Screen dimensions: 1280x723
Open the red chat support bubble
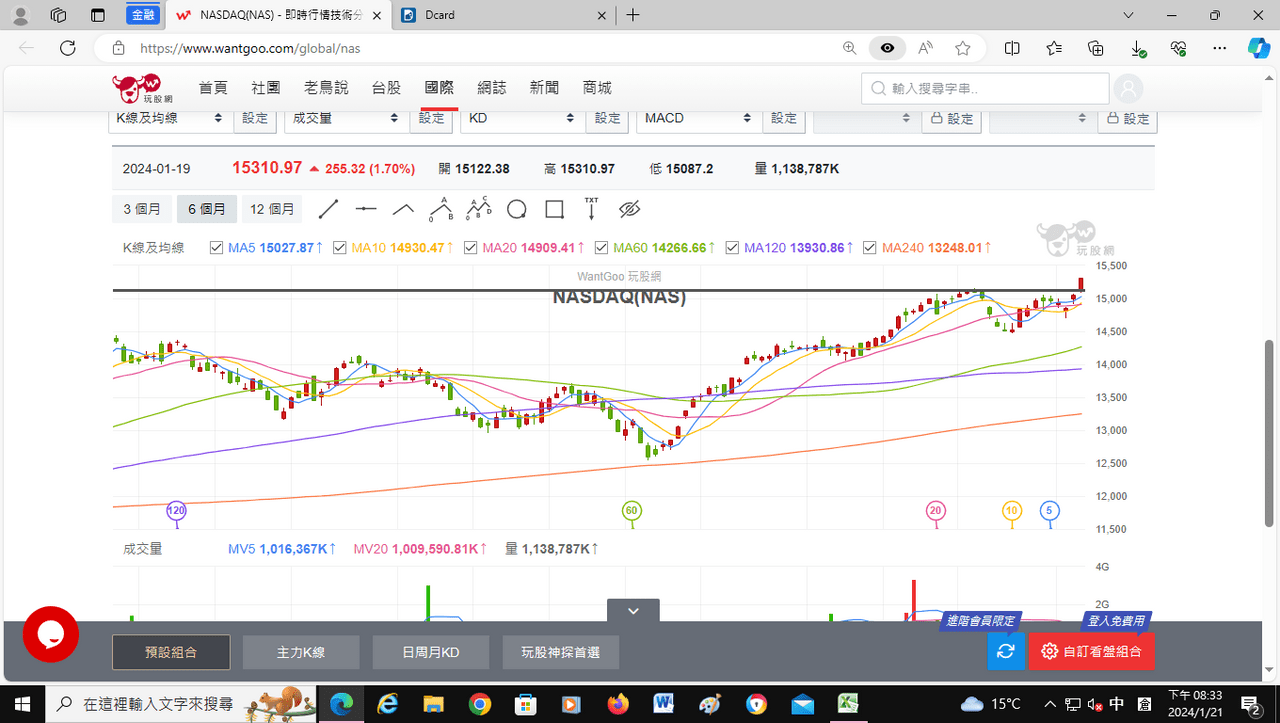tap(50, 634)
